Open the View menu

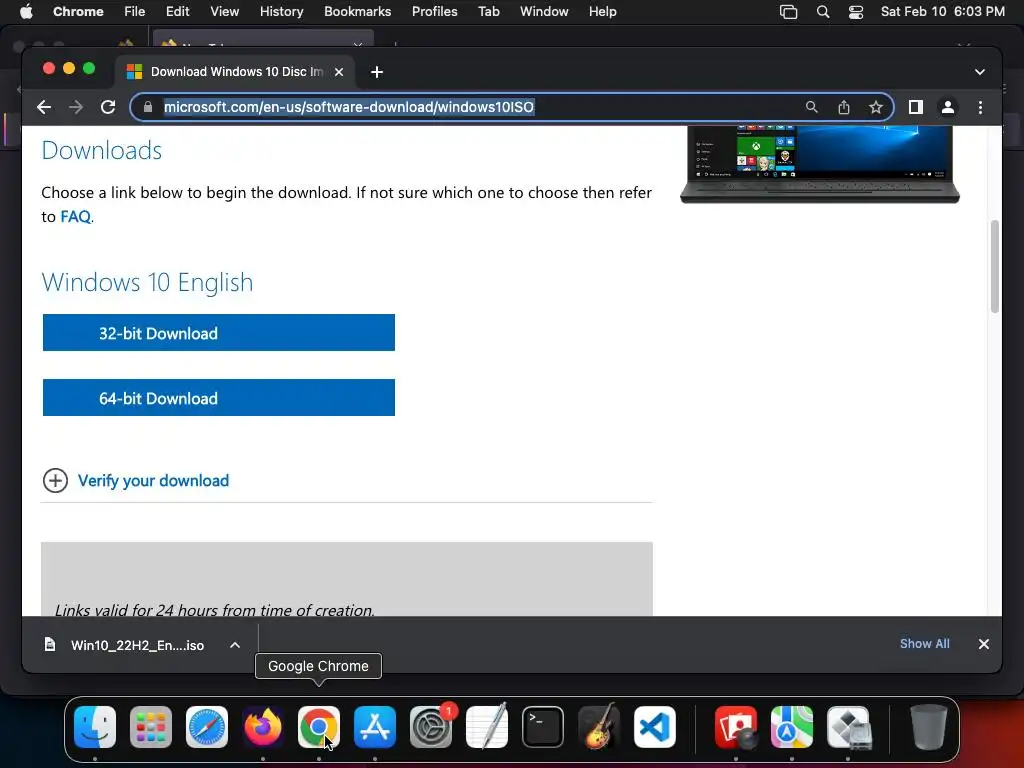[x=225, y=12]
